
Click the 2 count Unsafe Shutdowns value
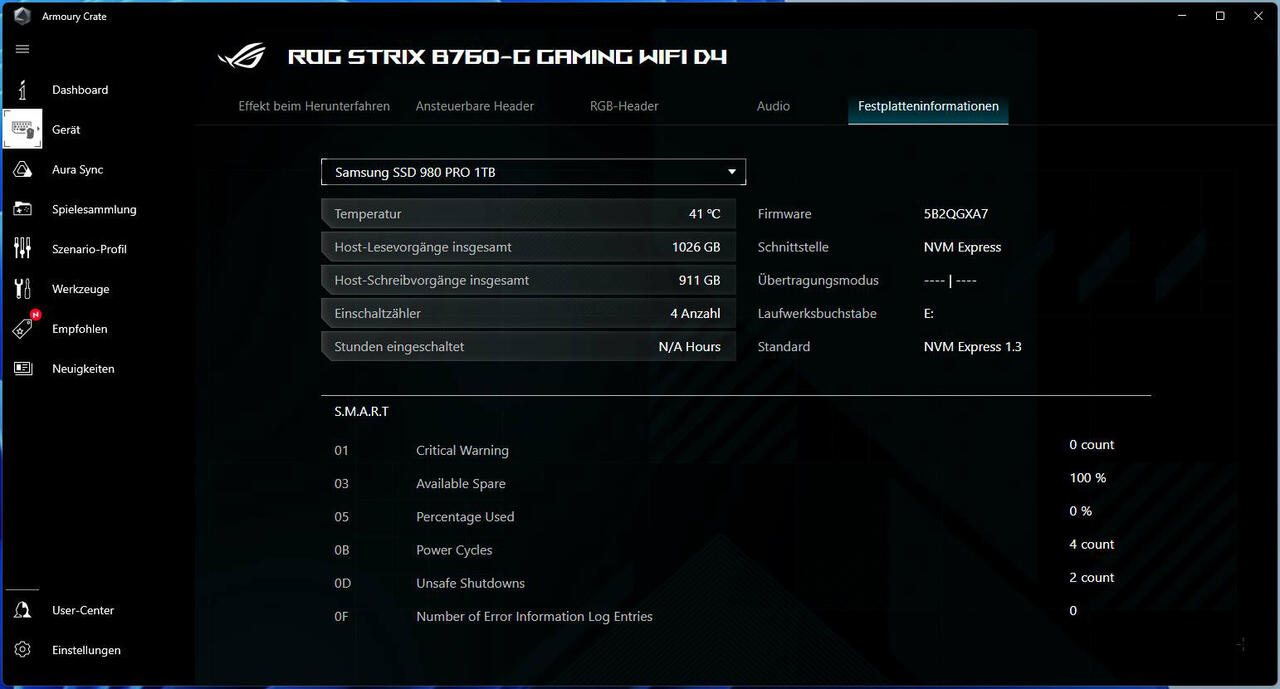[1092, 577]
